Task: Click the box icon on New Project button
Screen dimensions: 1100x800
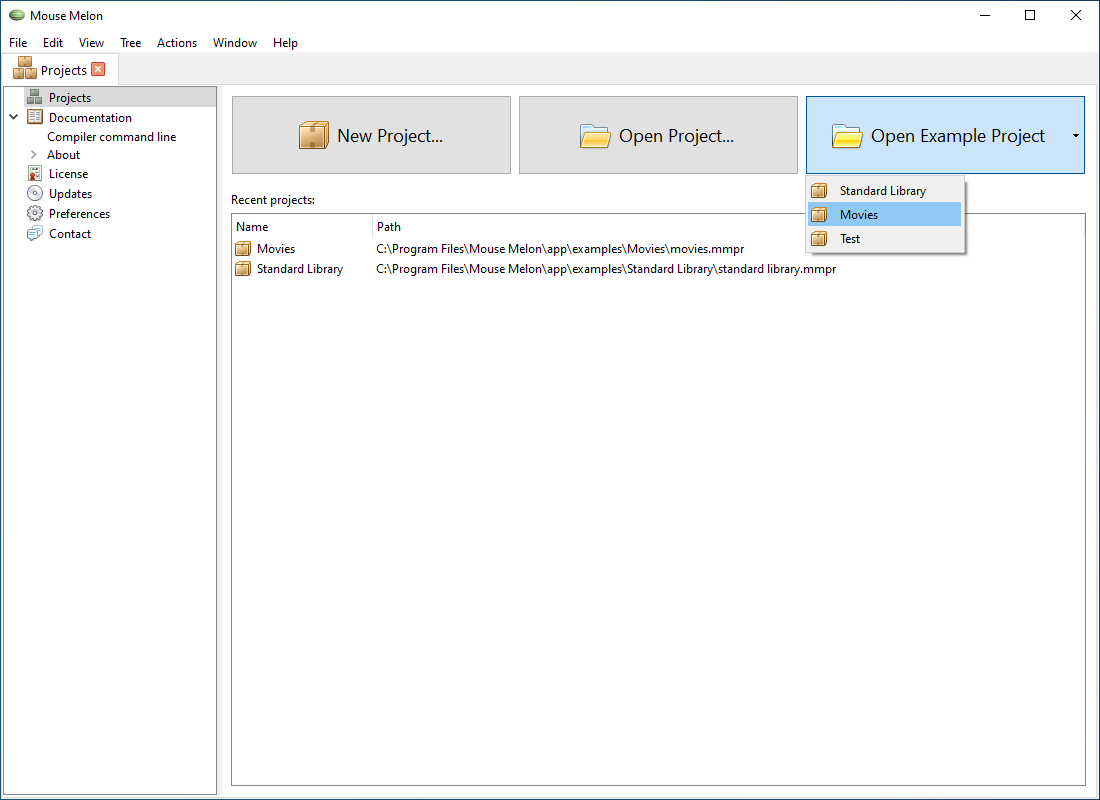Action: [x=313, y=135]
